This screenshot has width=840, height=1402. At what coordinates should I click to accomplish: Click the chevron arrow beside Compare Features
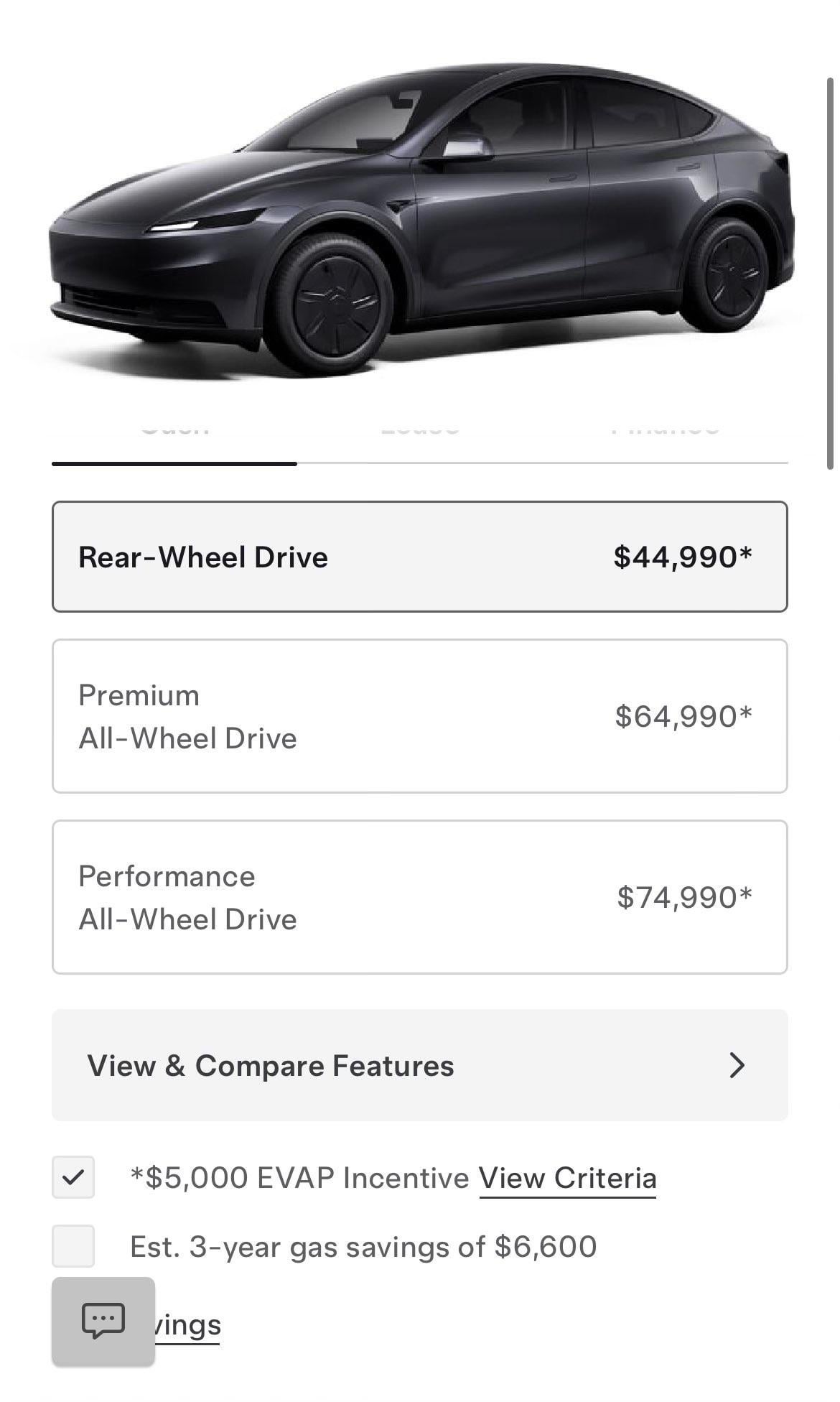pyautogui.click(x=737, y=1065)
